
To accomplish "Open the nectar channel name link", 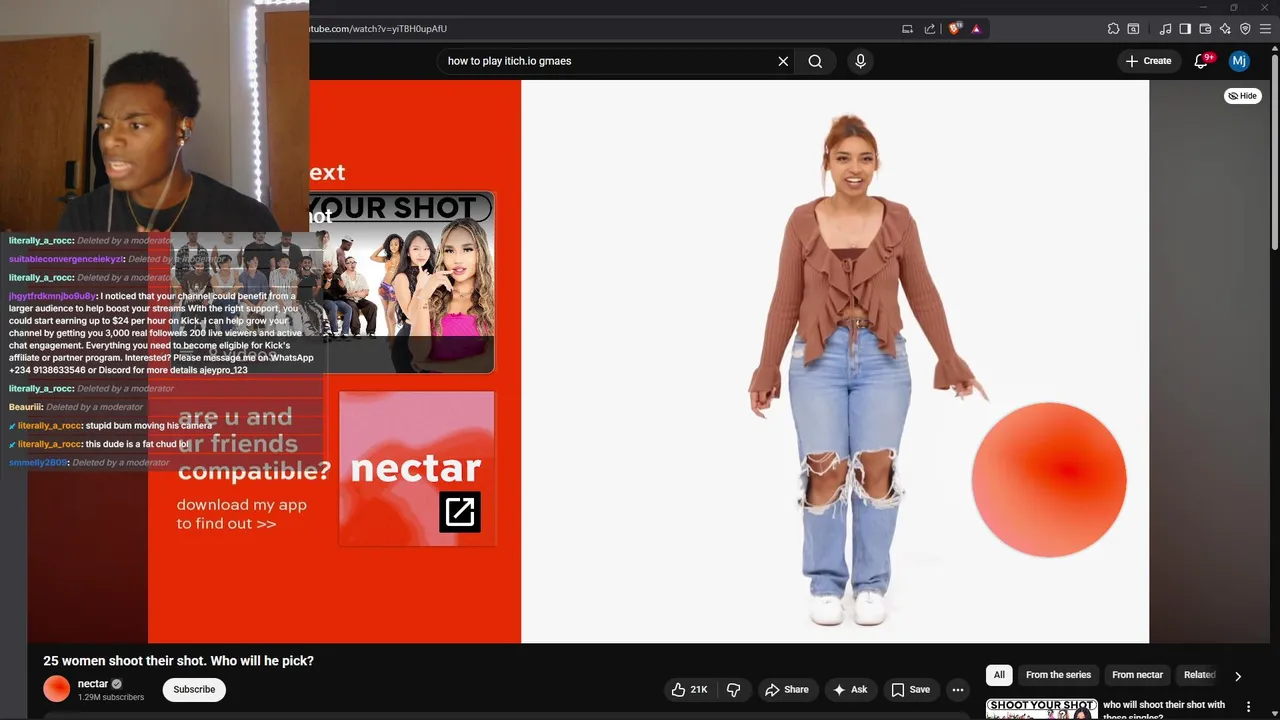I will pyautogui.click(x=93, y=684).
